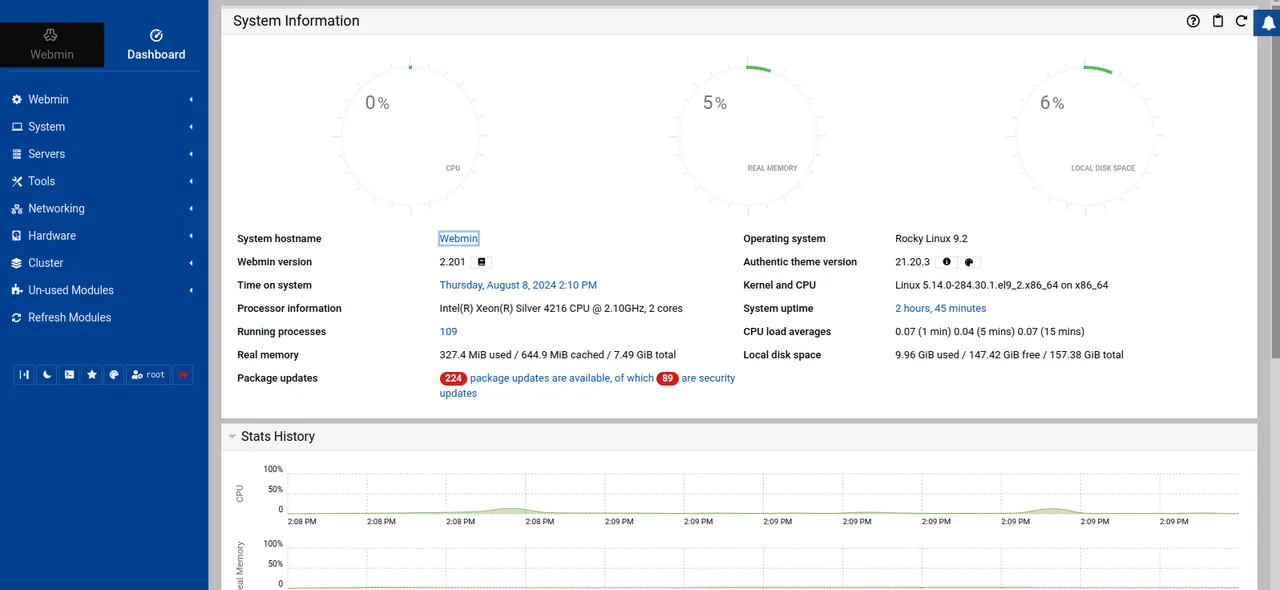Click the Intel Xeon processor information text

pyautogui.click(x=561, y=309)
